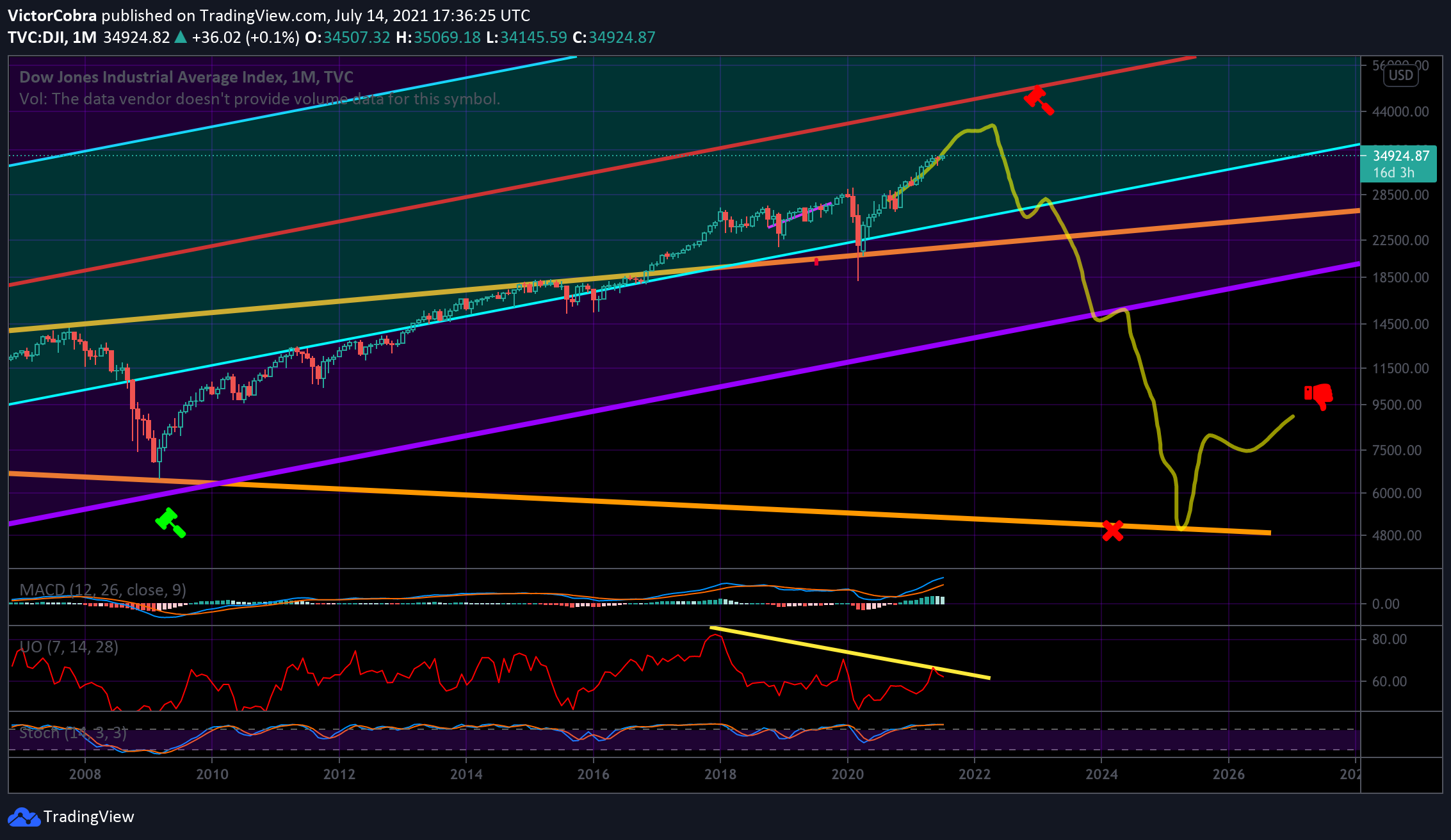The width and height of the screenshot is (1451, 840).
Task: Click the 2016 label on the time axis
Action: click(594, 774)
